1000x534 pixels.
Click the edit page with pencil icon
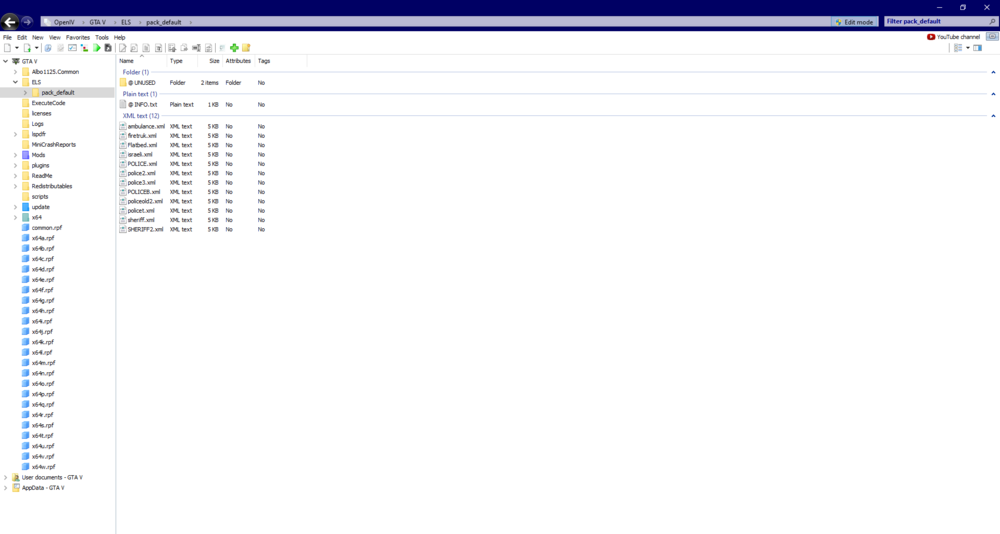[x=122, y=48]
